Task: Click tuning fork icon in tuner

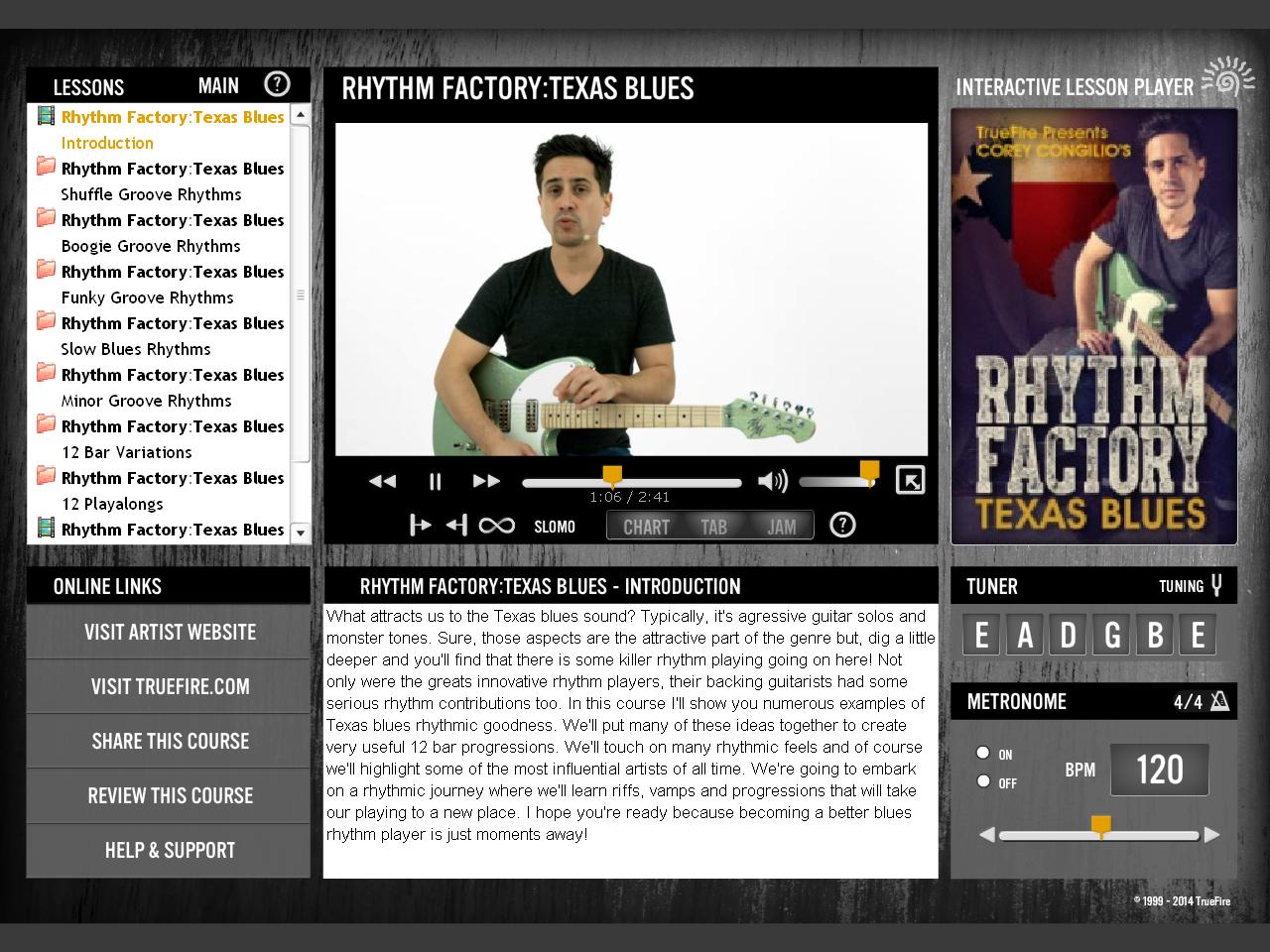Action: pyautogui.click(x=1216, y=585)
